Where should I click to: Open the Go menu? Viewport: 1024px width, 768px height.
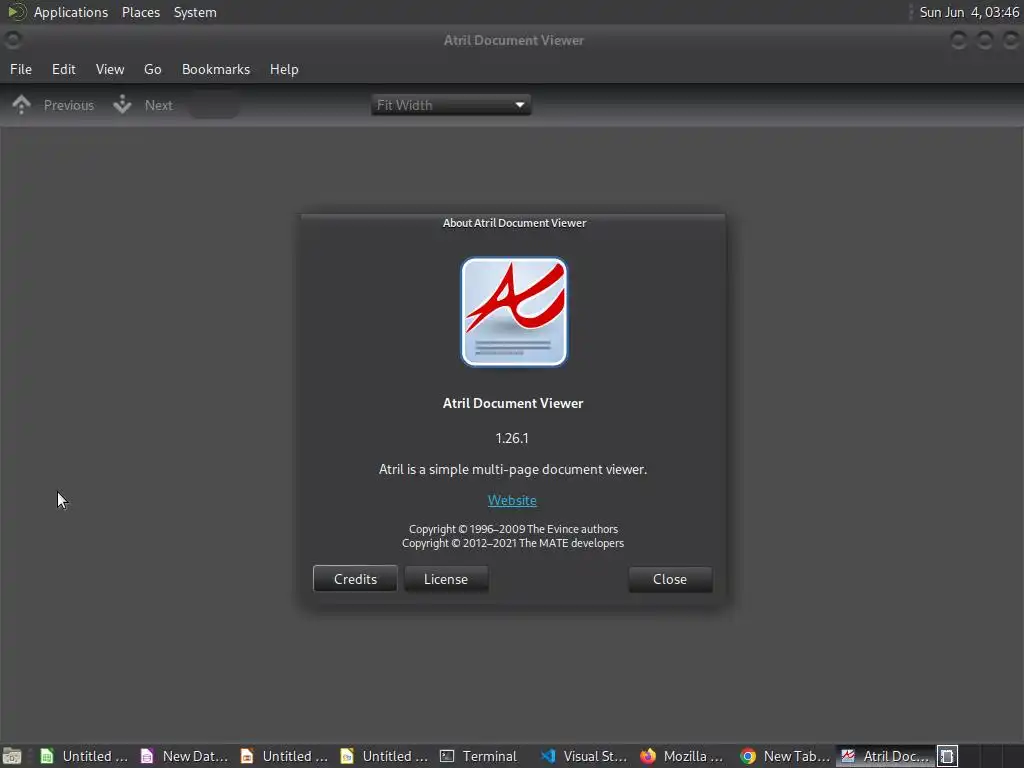point(153,69)
